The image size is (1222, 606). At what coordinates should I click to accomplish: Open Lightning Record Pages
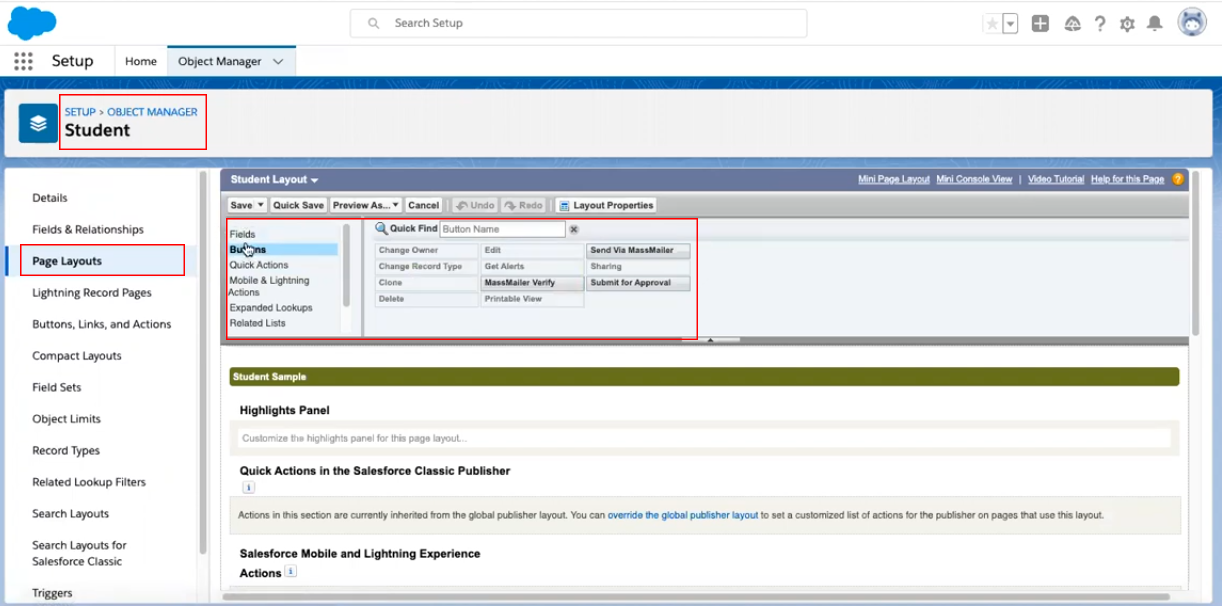tap(92, 293)
